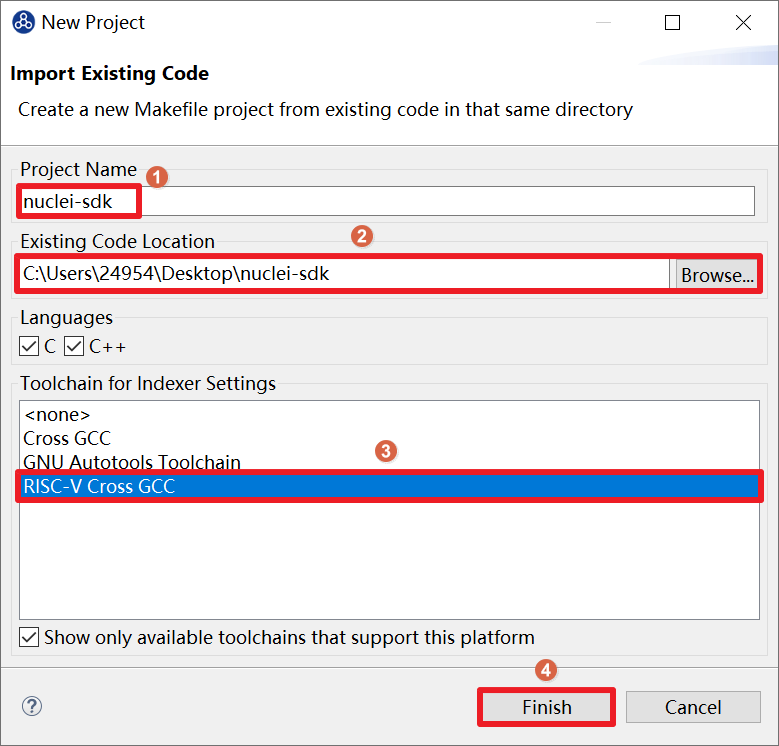Choose Cross GCC toolchain
The height and width of the screenshot is (746, 779).
67,438
